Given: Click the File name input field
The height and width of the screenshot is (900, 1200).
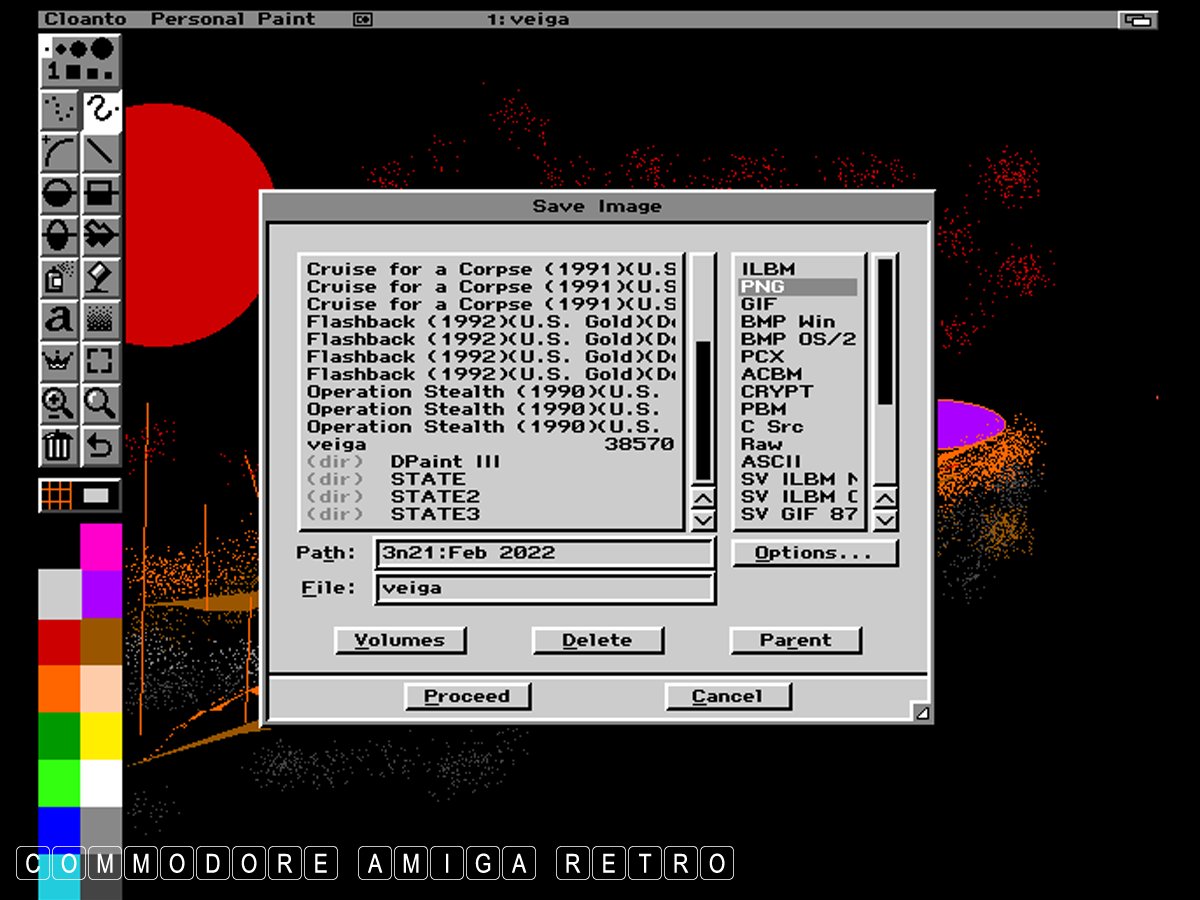Looking at the screenshot, I should pyautogui.click(x=544, y=588).
